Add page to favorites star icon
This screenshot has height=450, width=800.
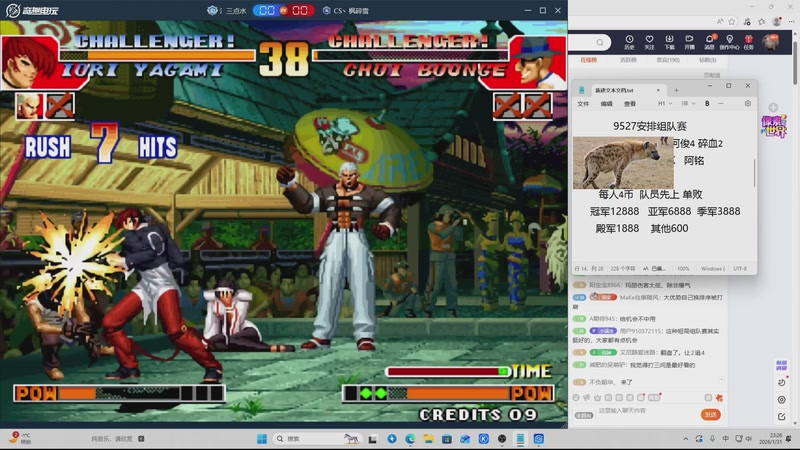coord(732,21)
